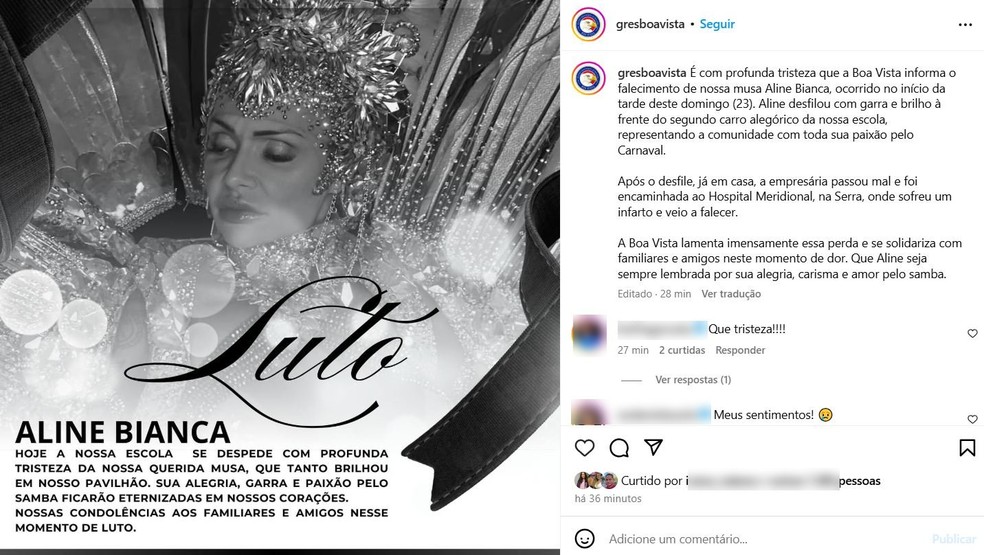Submit comment with Publicar button
The height and width of the screenshot is (555, 984).
coord(954,539)
